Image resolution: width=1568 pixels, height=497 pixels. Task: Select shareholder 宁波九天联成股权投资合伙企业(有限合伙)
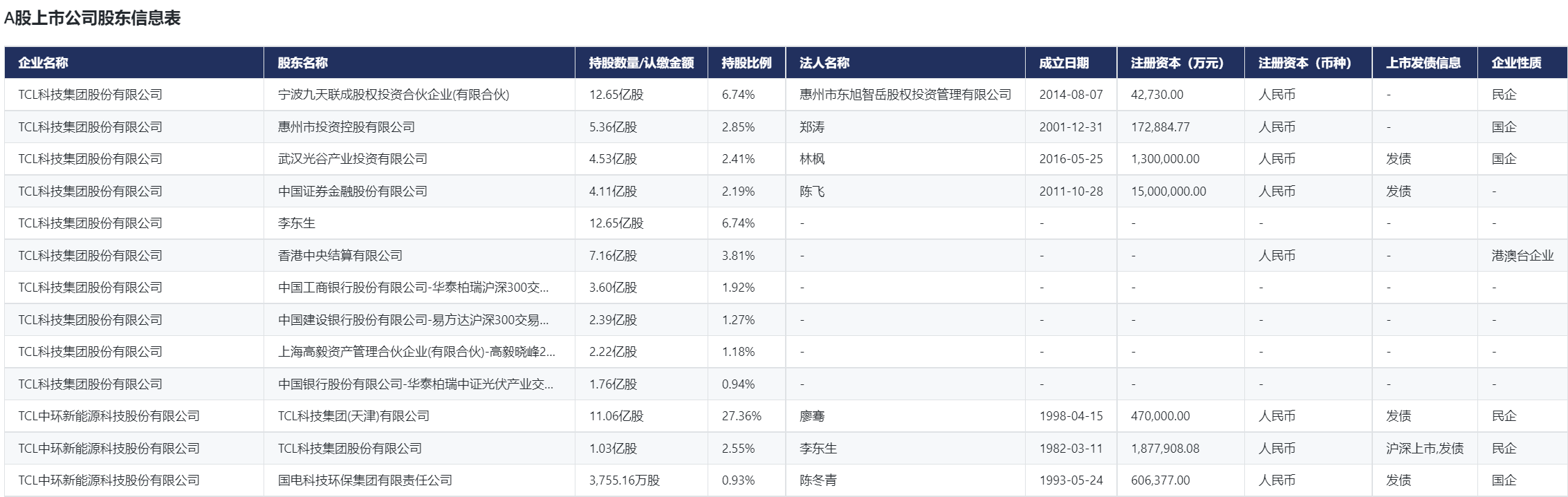394,95
